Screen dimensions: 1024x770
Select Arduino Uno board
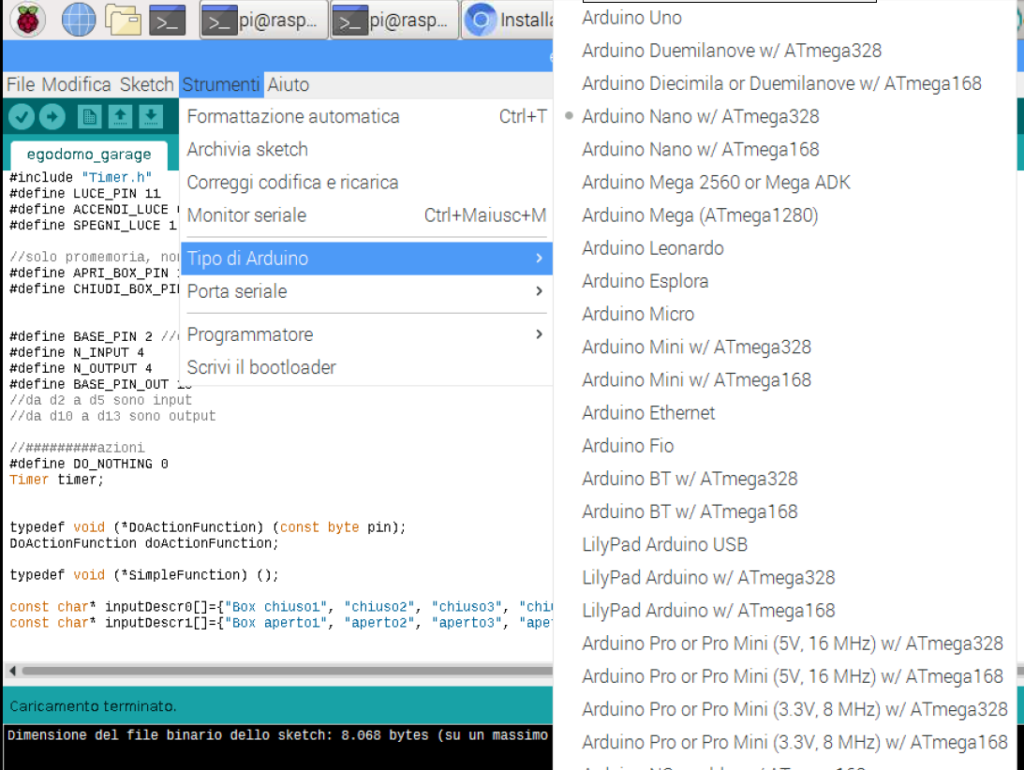pos(785,18)
